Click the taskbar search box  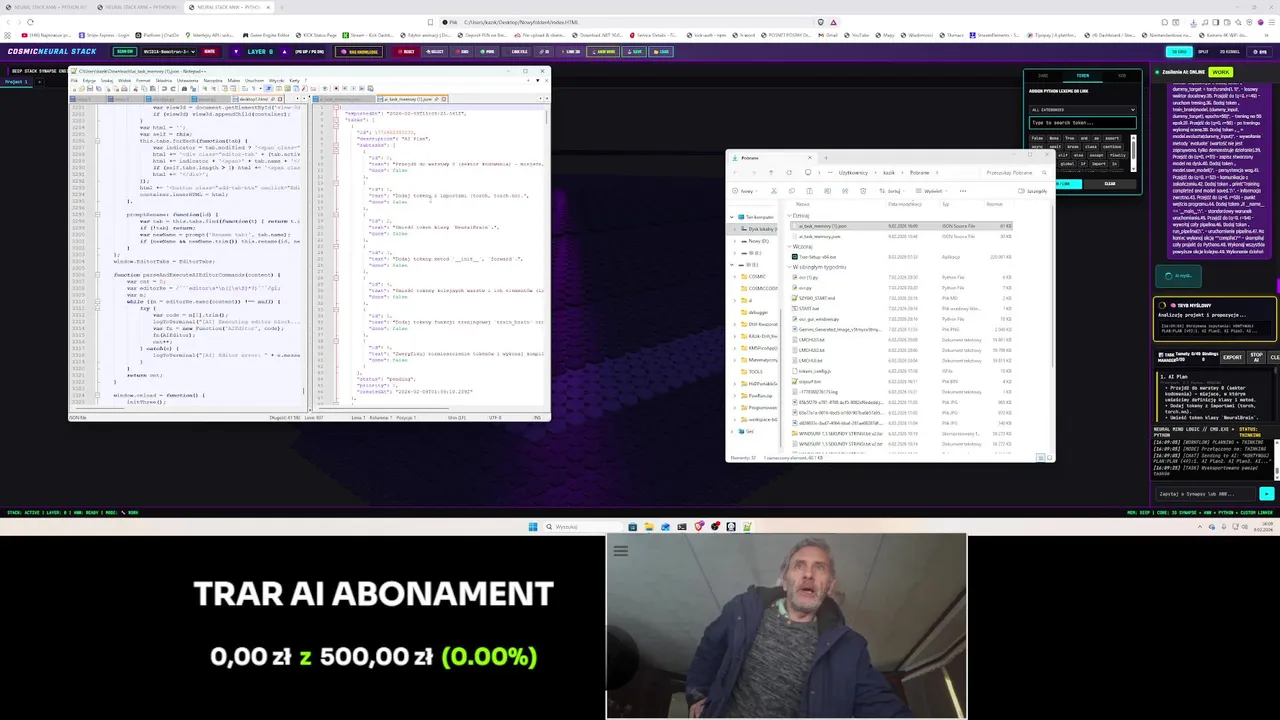[583, 527]
